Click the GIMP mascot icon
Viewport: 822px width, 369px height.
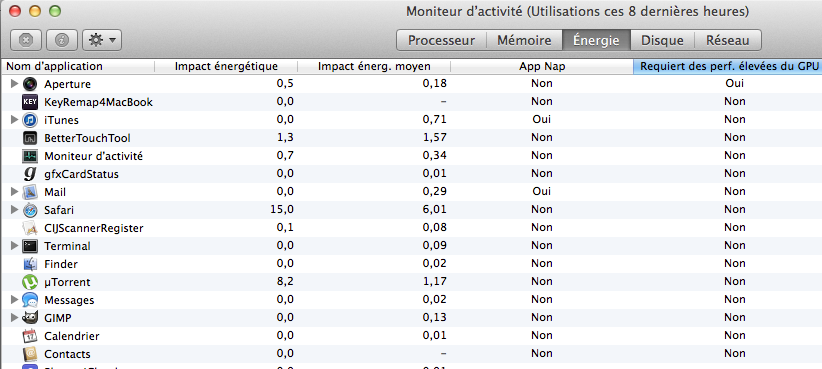click(30, 318)
